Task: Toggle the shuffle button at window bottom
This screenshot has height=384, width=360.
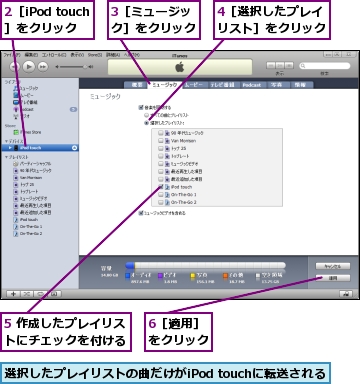Action: [27, 294]
